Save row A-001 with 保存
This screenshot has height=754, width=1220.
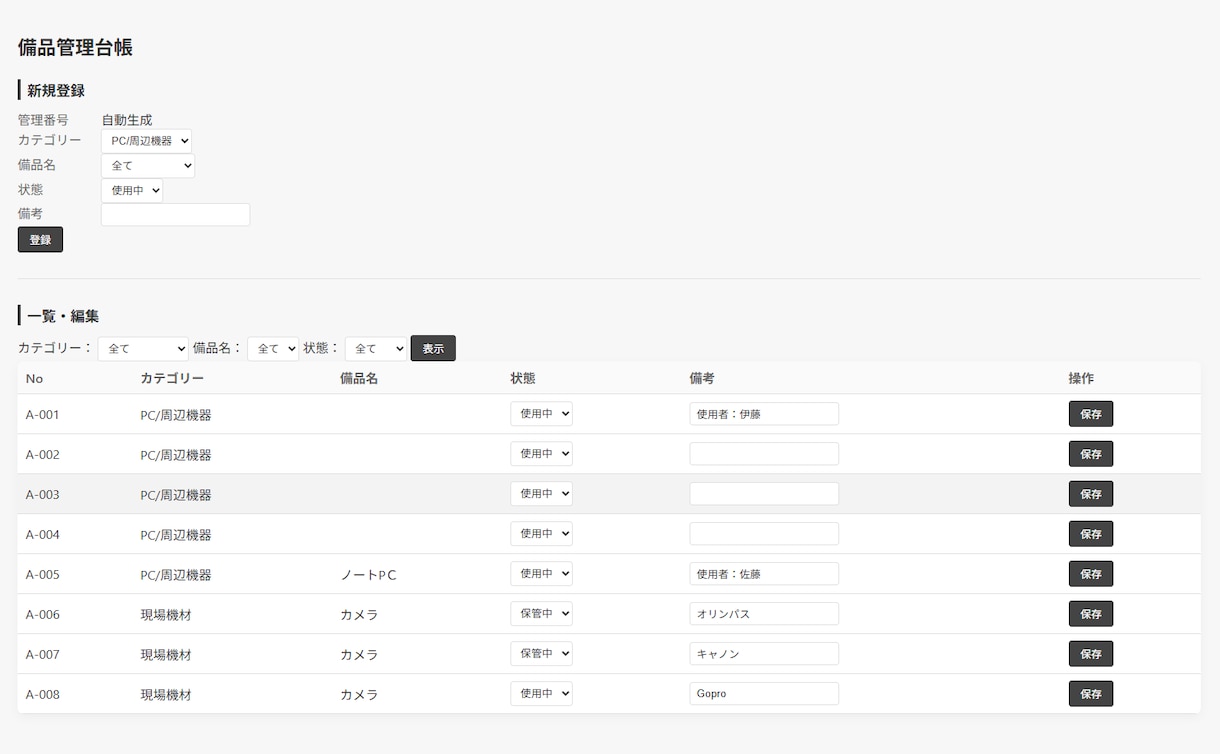(x=1091, y=414)
